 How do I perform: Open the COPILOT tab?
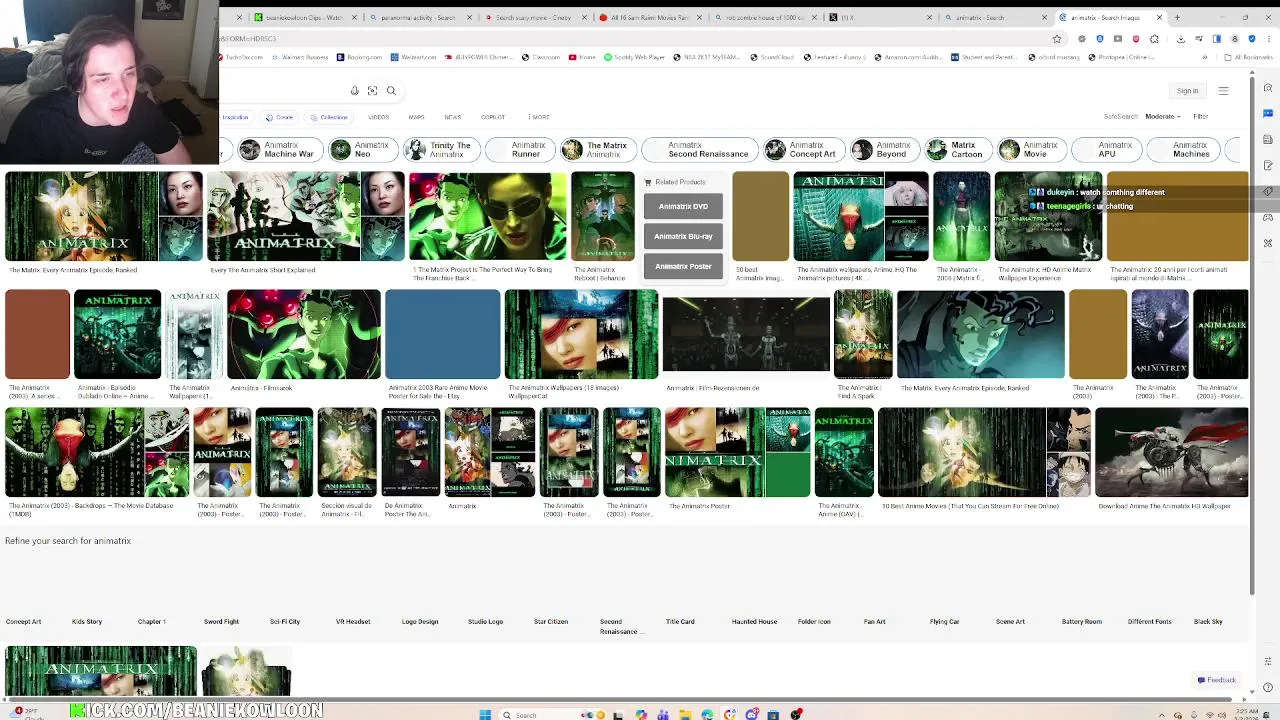pyautogui.click(x=493, y=117)
